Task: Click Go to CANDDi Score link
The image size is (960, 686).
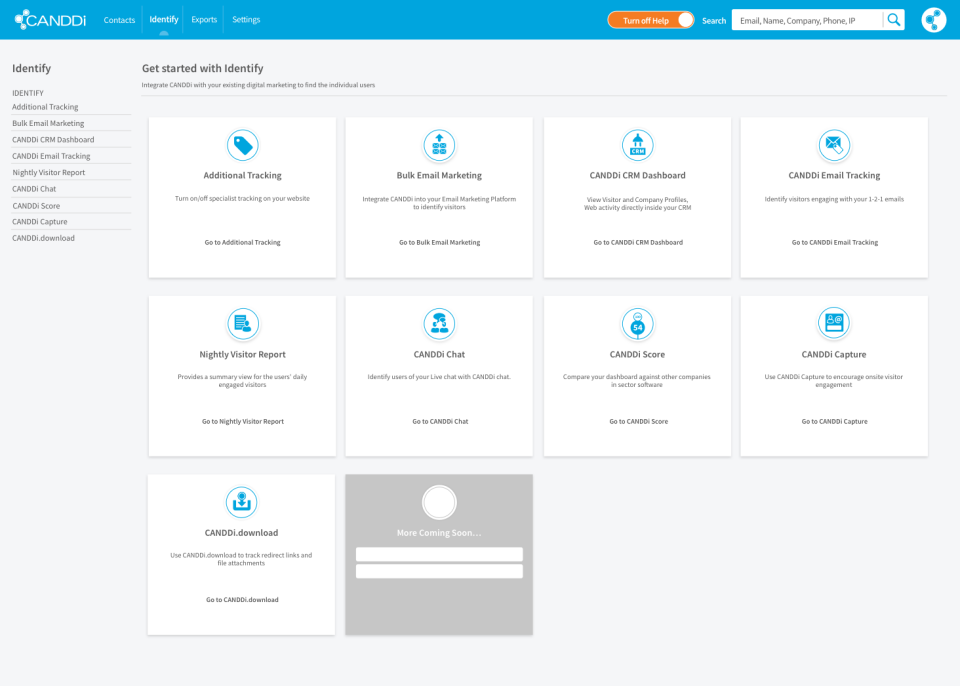Action: click(x=639, y=421)
